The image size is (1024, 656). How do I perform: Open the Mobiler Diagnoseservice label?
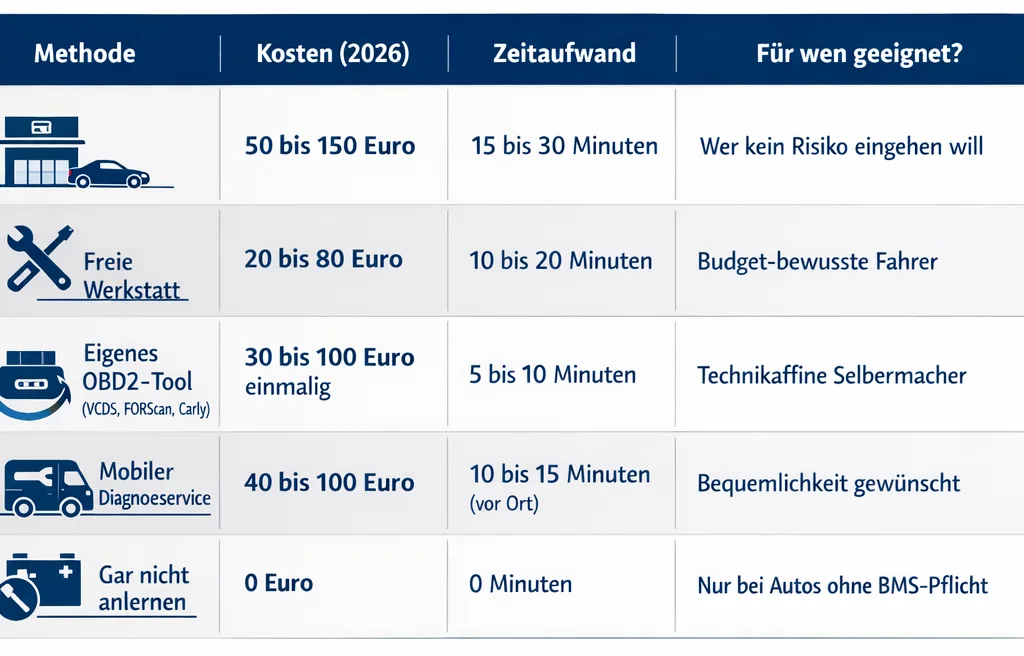click(x=154, y=484)
